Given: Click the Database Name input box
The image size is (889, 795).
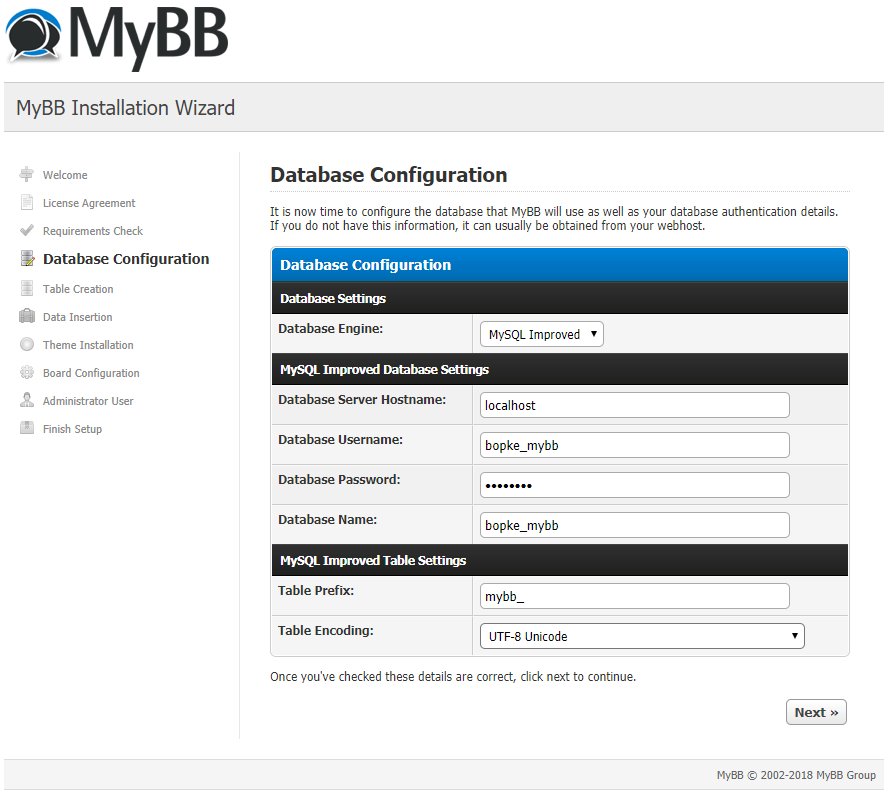Looking at the screenshot, I should 634,525.
